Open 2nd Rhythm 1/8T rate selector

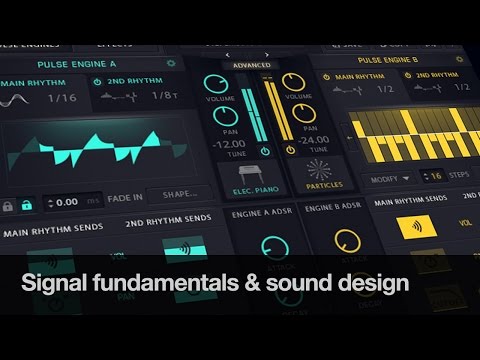tap(165, 96)
